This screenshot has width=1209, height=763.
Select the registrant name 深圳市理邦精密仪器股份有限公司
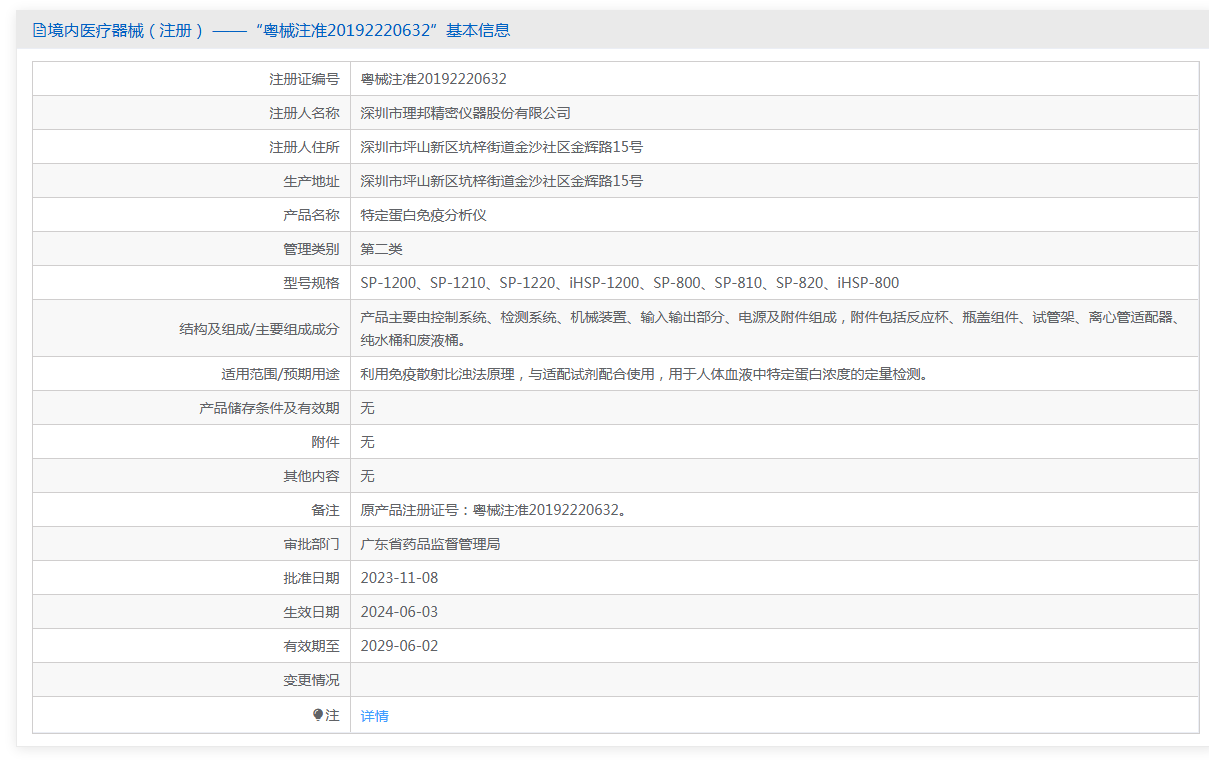click(x=466, y=113)
